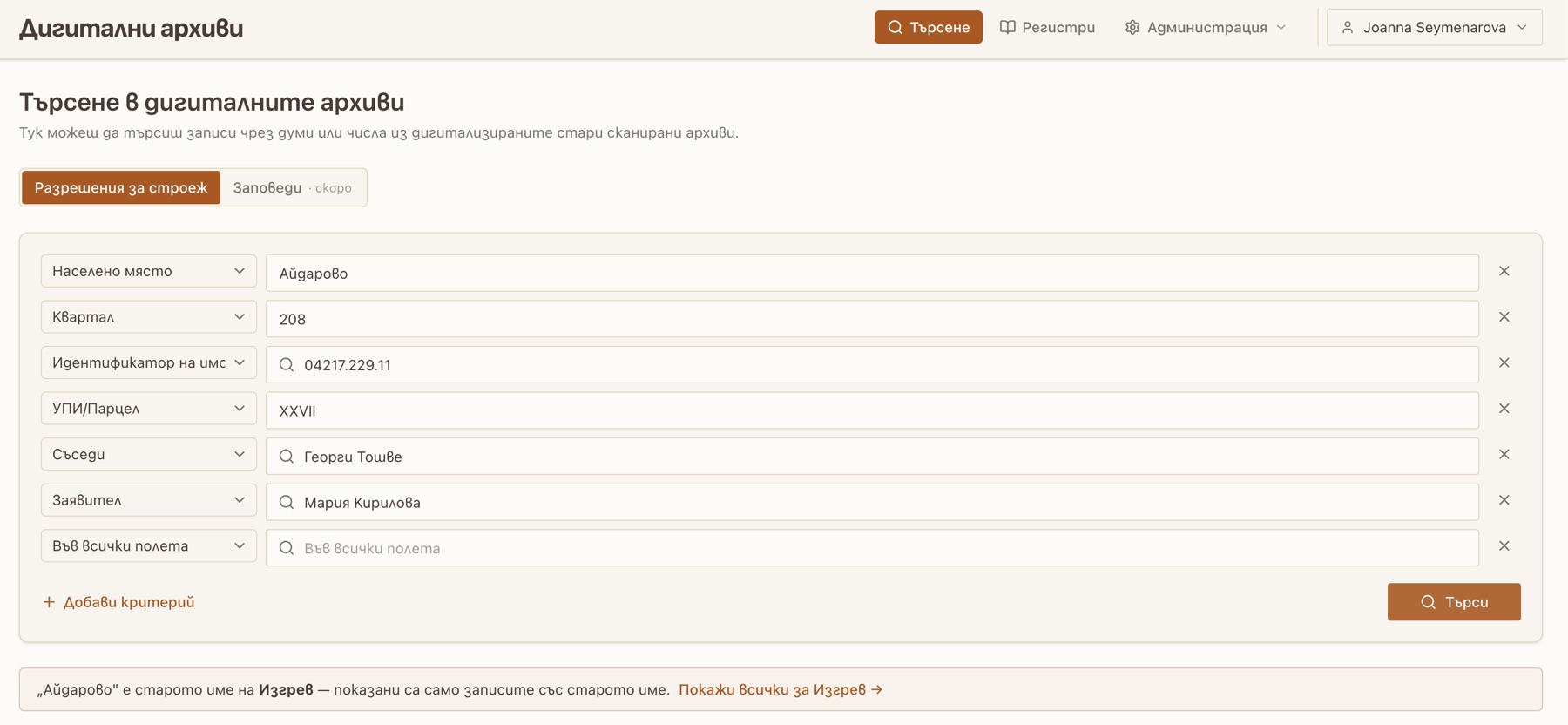Remove the УПИ/Парцел criterion row
Image resolution: width=1568 pixels, height=725 pixels.
[1504, 409]
